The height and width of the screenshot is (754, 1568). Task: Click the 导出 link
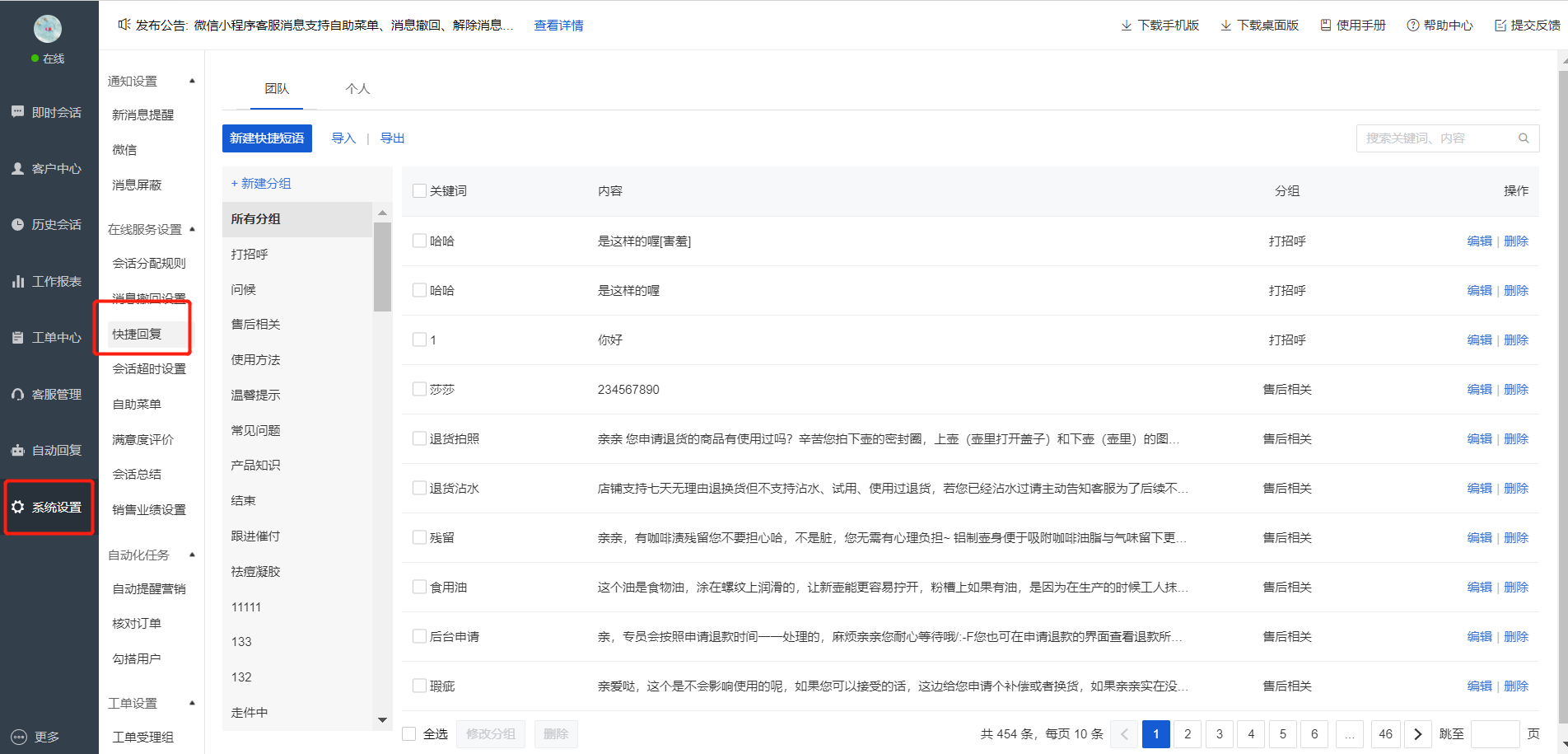coord(392,138)
